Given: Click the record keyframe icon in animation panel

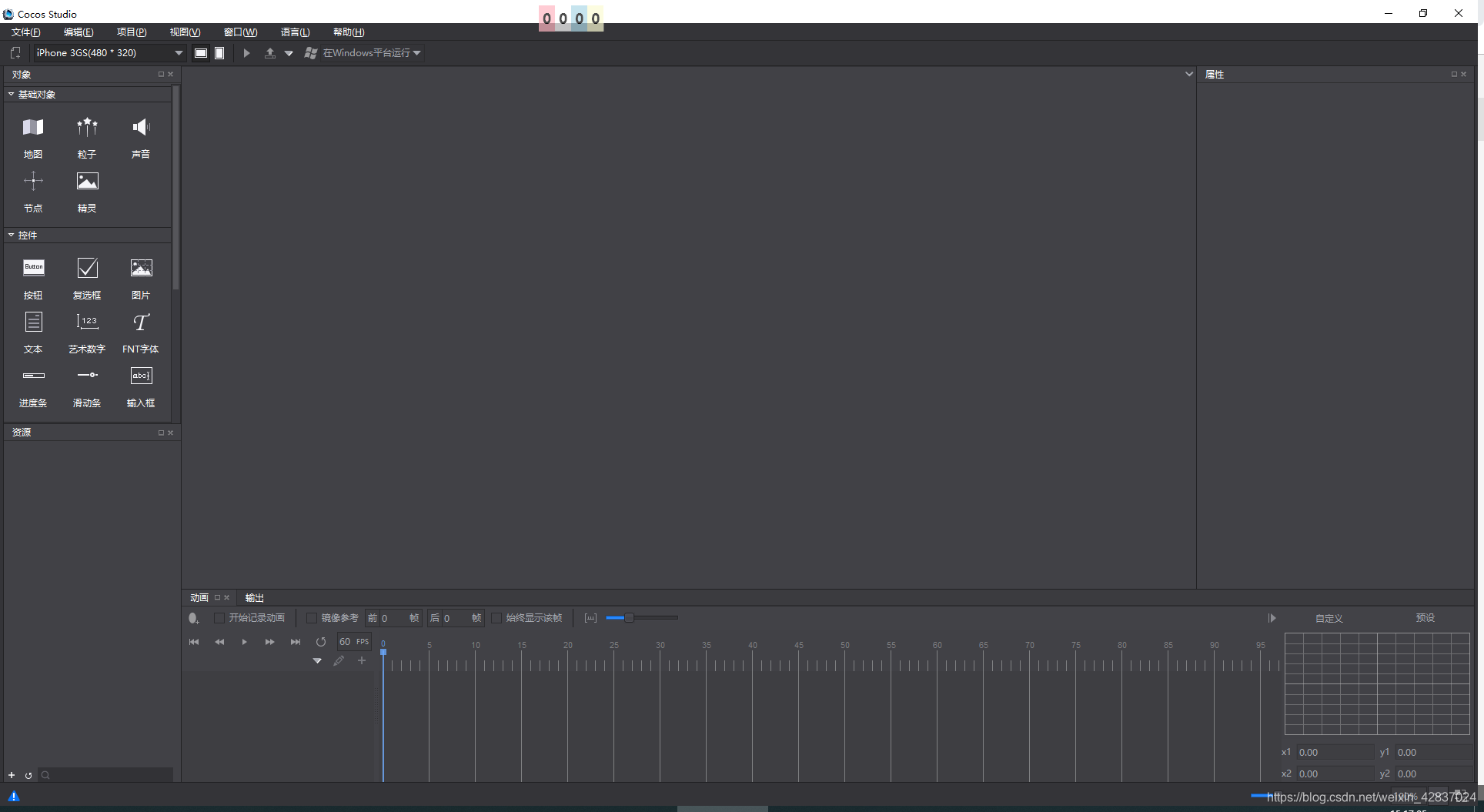Looking at the screenshot, I should click(x=193, y=618).
